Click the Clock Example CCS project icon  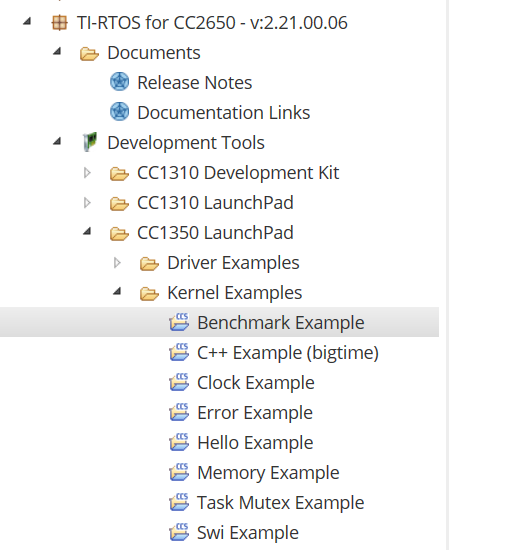click(179, 382)
